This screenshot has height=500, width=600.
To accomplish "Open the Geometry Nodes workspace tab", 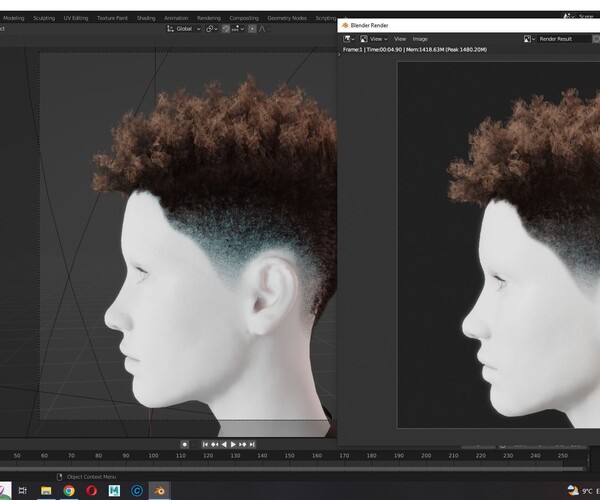I will coord(287,18).
